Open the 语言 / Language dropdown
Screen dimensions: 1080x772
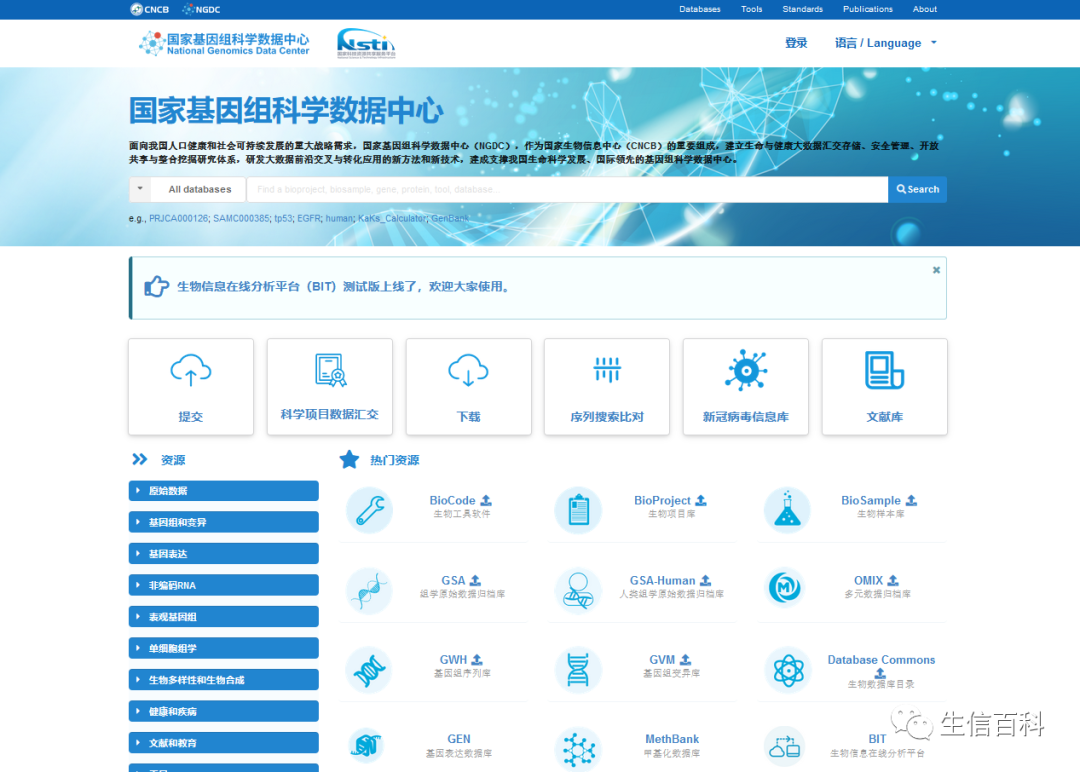886,43
